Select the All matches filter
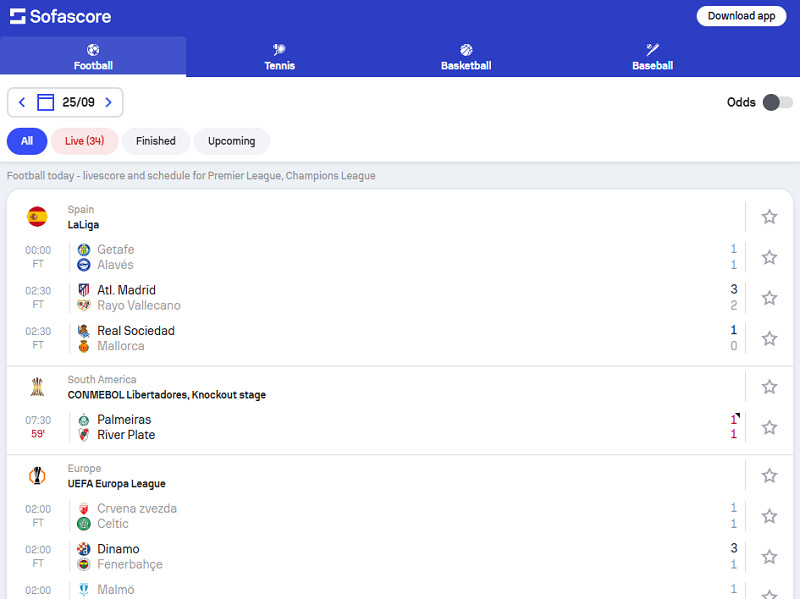Viewport: 800px width, 599px height. pyautogui.click(x=27, y=141)
